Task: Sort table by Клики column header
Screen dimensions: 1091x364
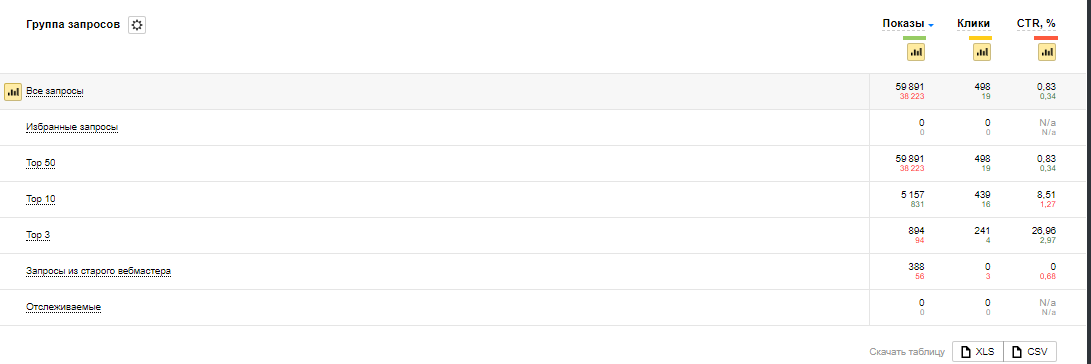Action: pyautogui.click(x=973, y=24)
